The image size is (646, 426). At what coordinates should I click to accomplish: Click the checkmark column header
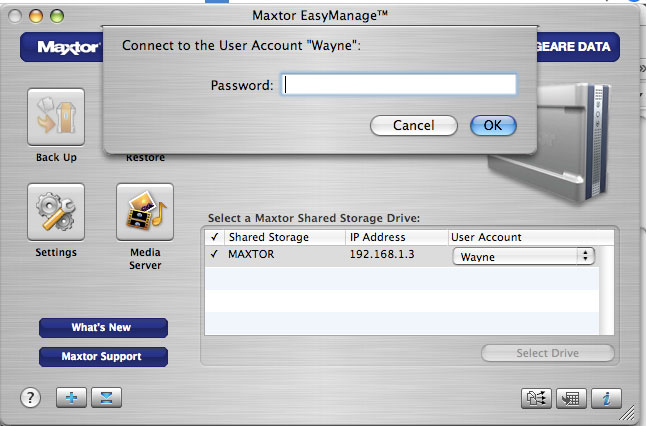pos(214,237)
